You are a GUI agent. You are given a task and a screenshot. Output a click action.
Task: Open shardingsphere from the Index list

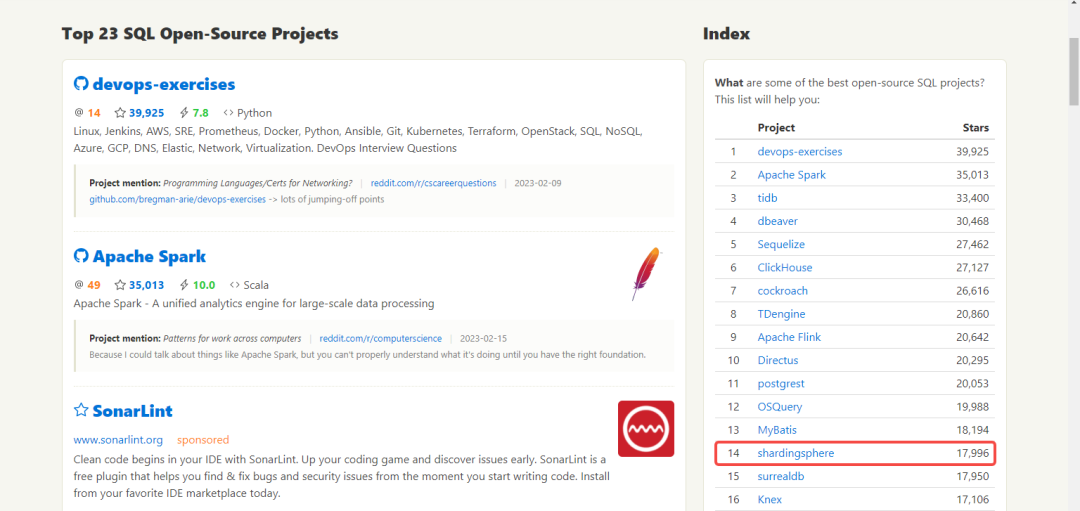(x=796, y=453)
